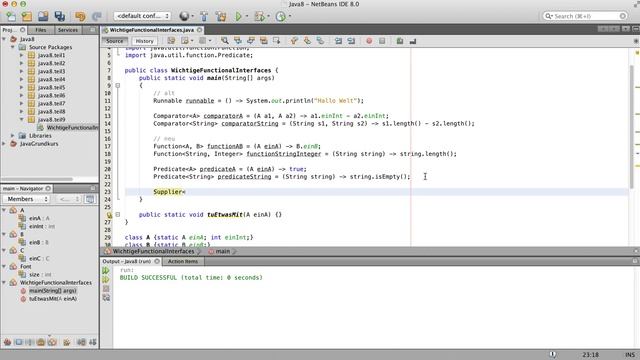
Task: Click the Re-run icon in Output panel
Action: [106, 271]
